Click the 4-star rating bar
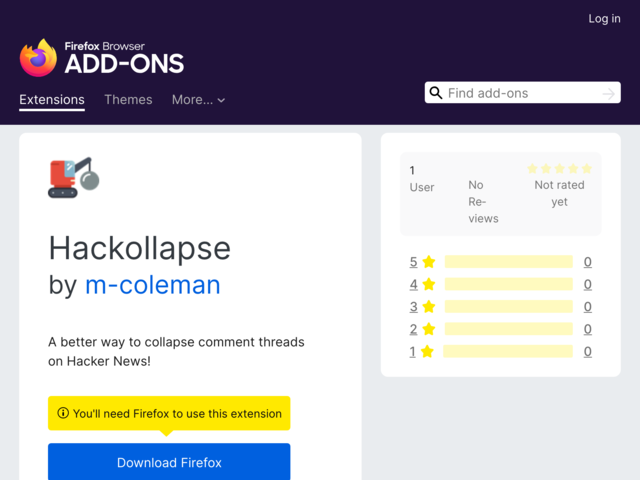This screenshot has width=640, height=480. pos(509,284)
